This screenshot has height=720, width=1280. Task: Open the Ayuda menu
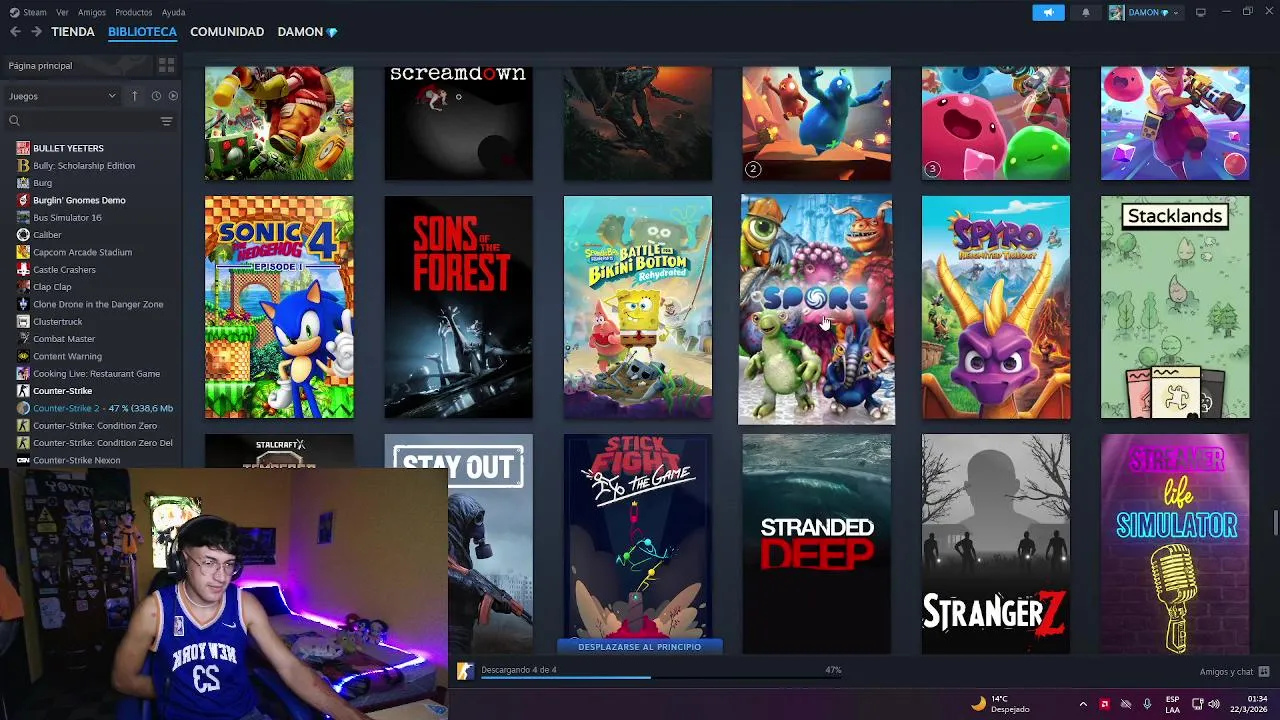coord(173,12)
